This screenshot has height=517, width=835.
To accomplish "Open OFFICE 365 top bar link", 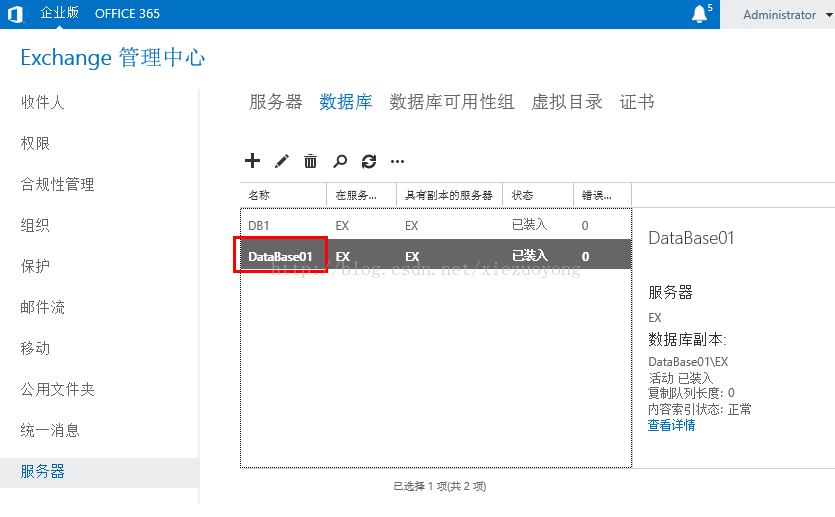I will pyautogui.click(x=127, y=14).
